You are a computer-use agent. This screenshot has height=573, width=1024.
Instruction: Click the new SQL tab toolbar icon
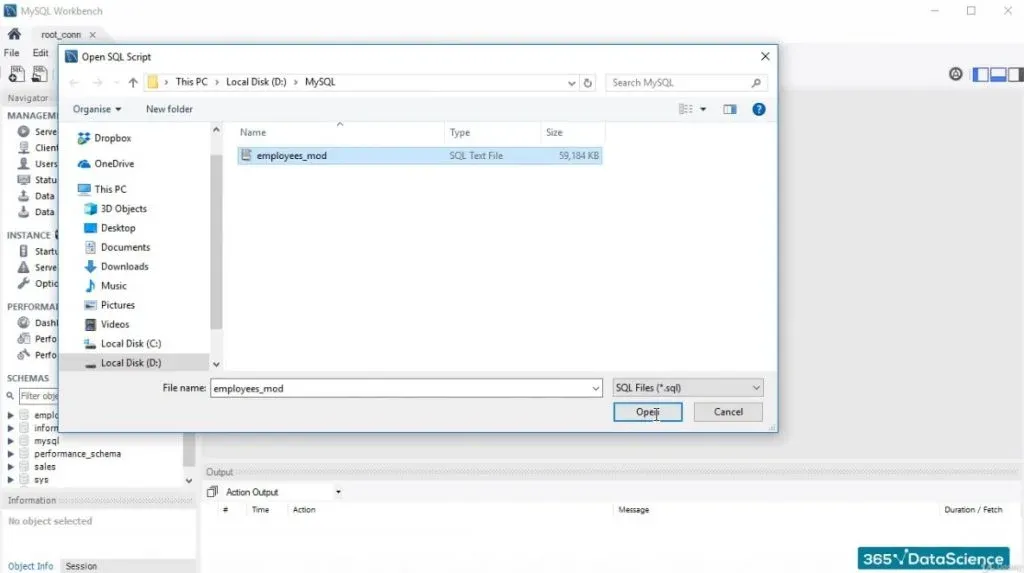coord(17,74)
